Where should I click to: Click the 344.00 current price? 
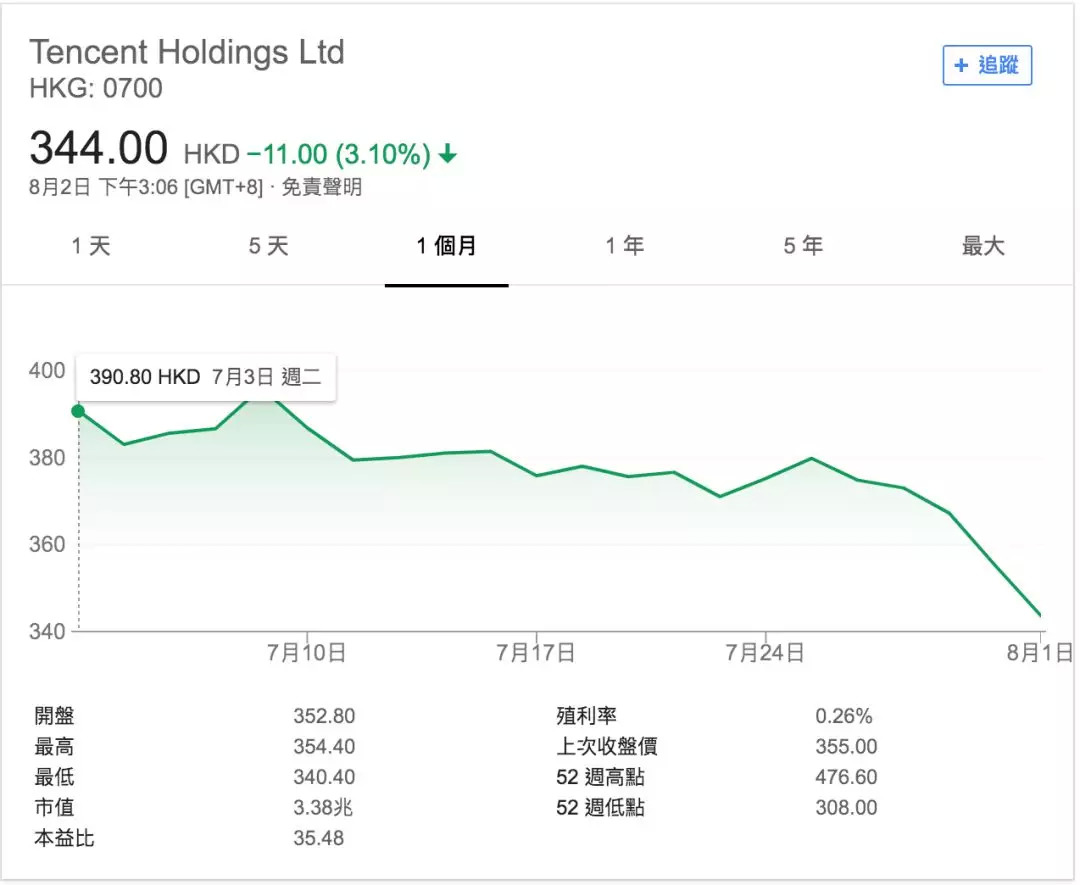click(x=98, y=149)
